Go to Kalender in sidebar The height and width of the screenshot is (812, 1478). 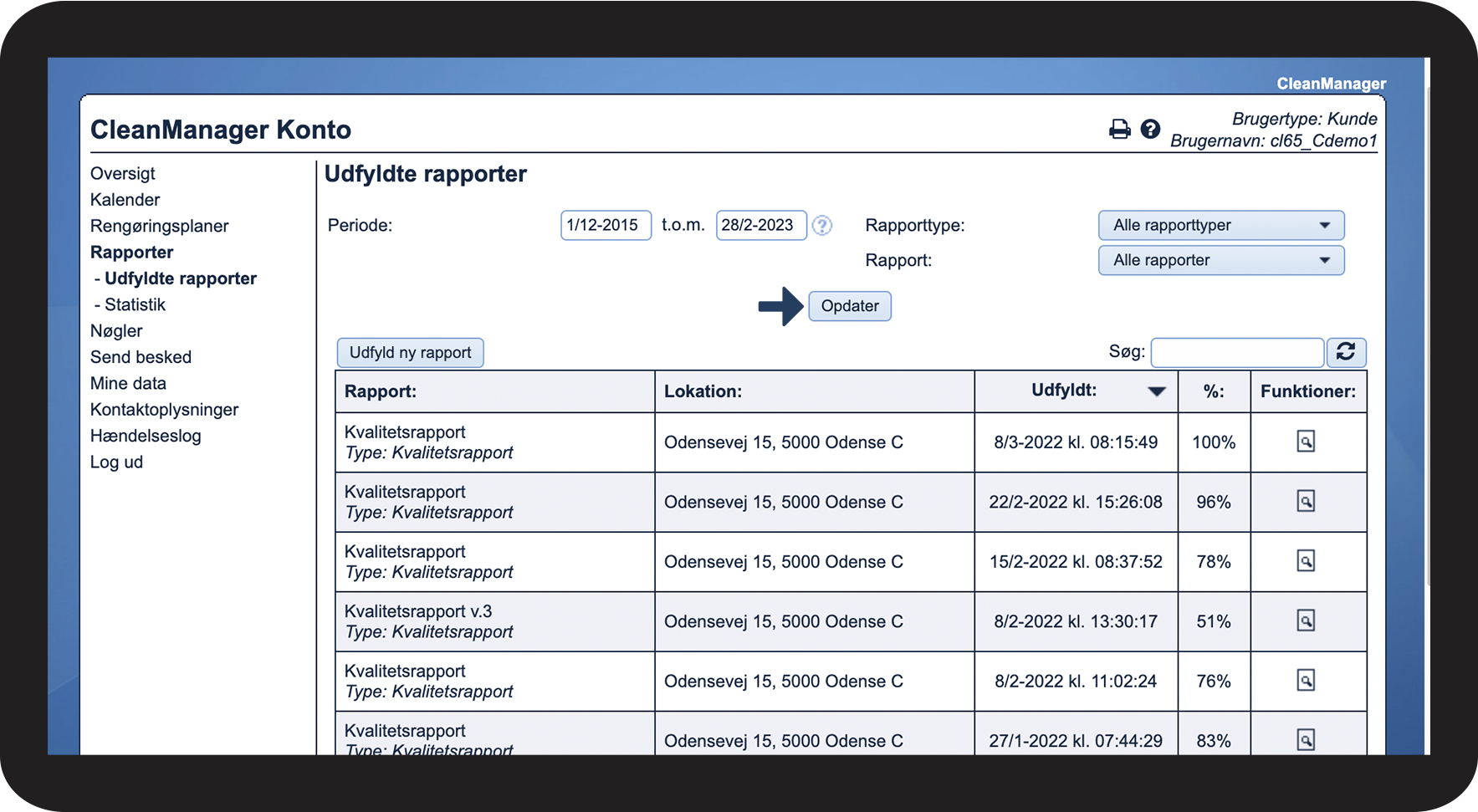[x=125, y=200]
